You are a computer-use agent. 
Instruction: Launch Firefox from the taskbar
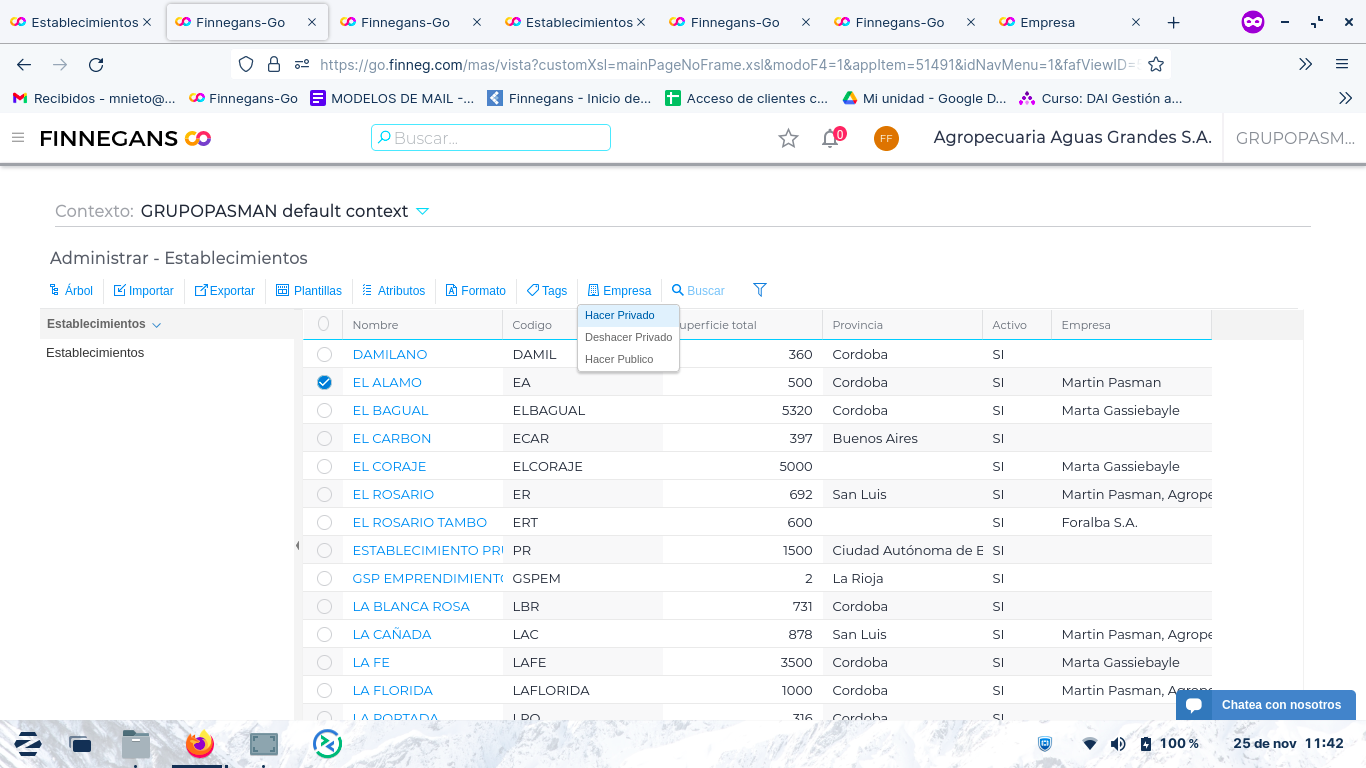pos(200,744)
